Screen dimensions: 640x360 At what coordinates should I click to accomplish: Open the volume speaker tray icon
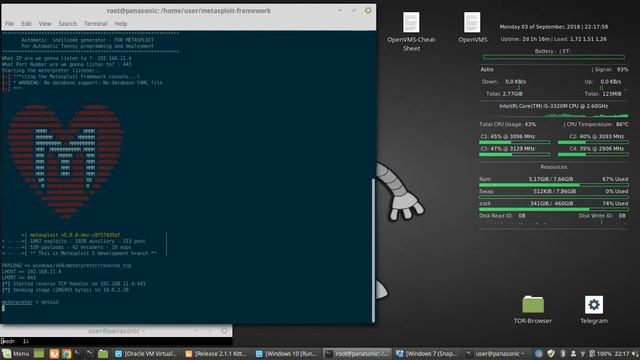click(635, 353)
